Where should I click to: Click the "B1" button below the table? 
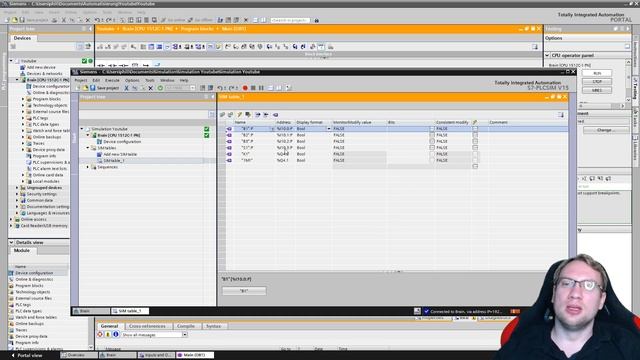pyautogui.click(x=244, y=291)
